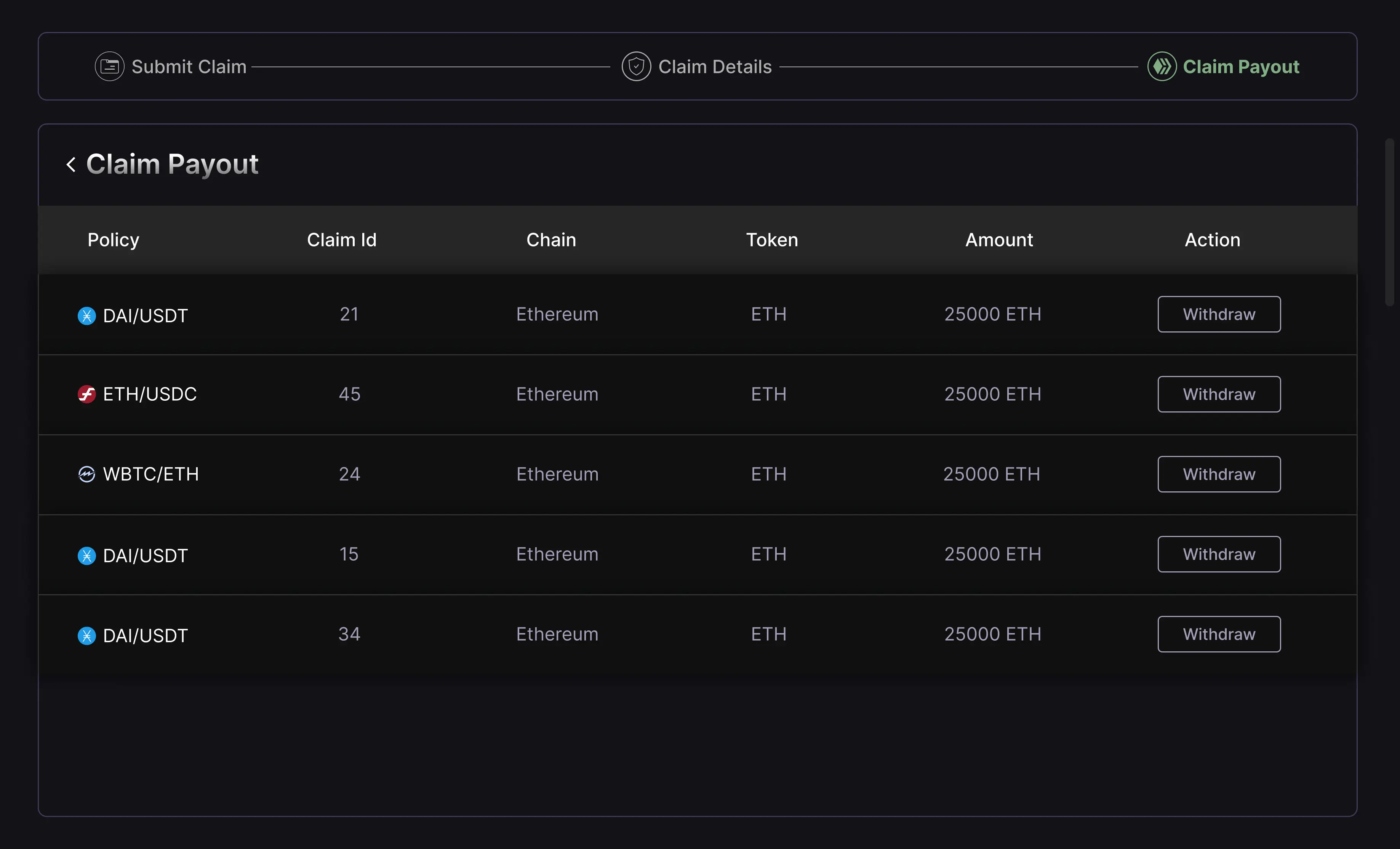Image resolution: width=1400 pixels, height=849 pixels.
Task: Click the Amount column header
Action: [998, 240]
